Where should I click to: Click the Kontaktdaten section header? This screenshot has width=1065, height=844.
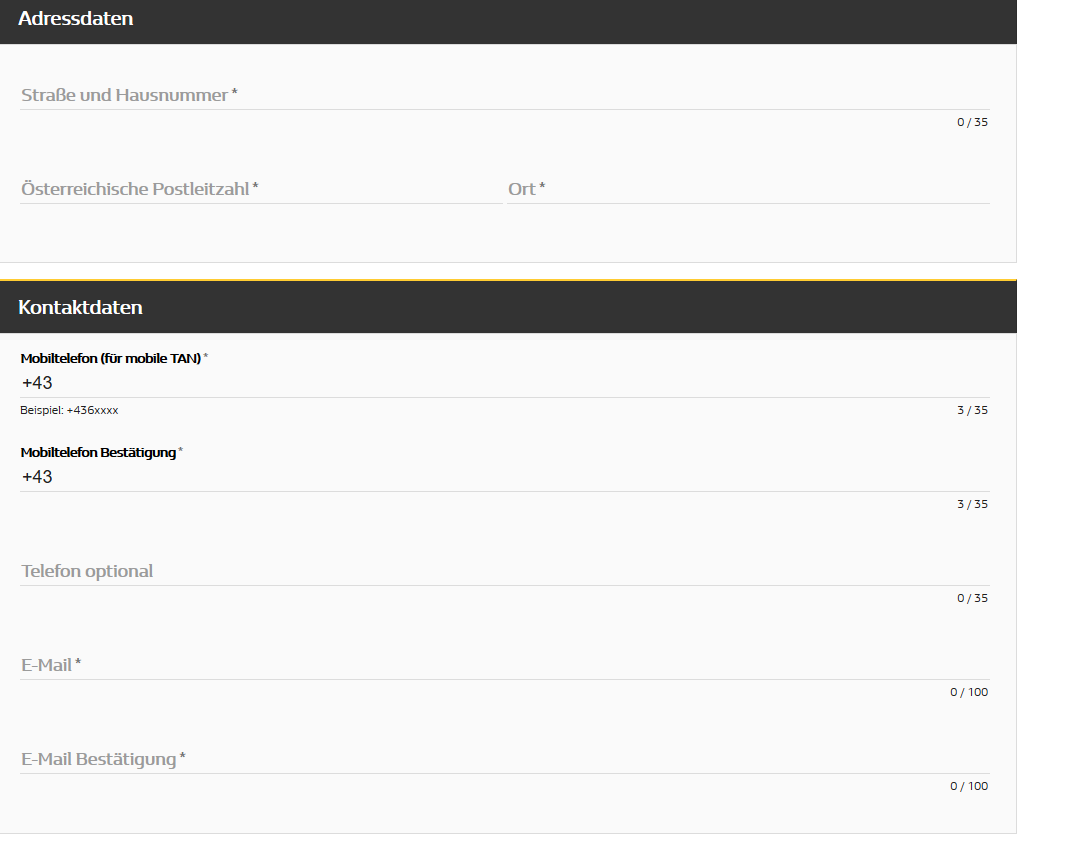80,307
